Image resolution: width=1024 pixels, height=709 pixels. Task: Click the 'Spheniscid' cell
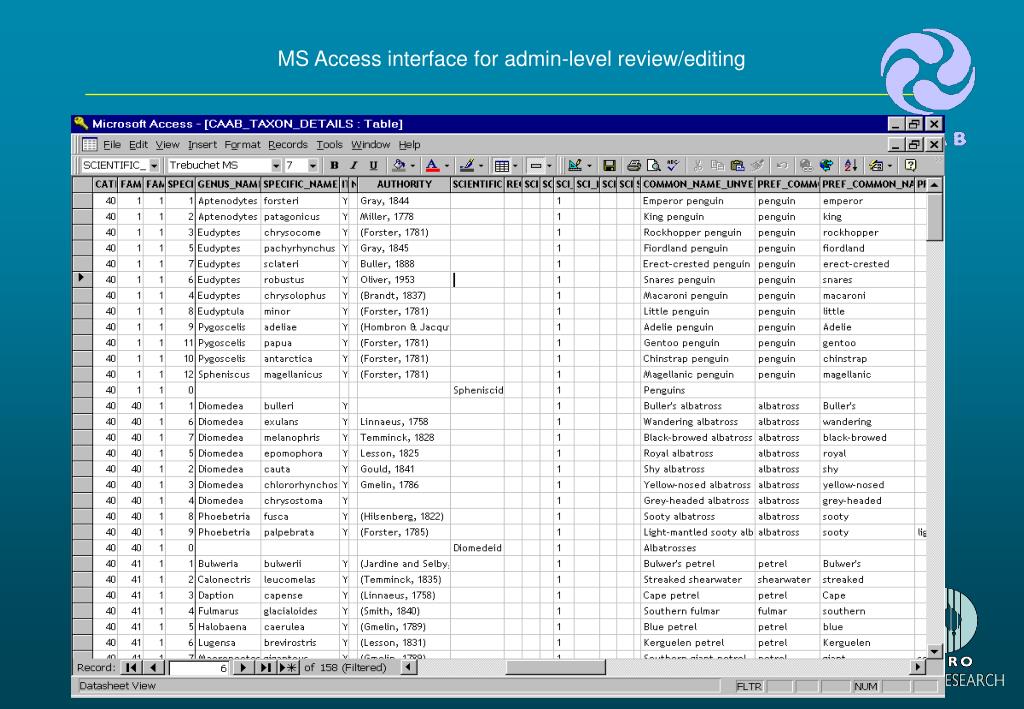pos(477,390)
